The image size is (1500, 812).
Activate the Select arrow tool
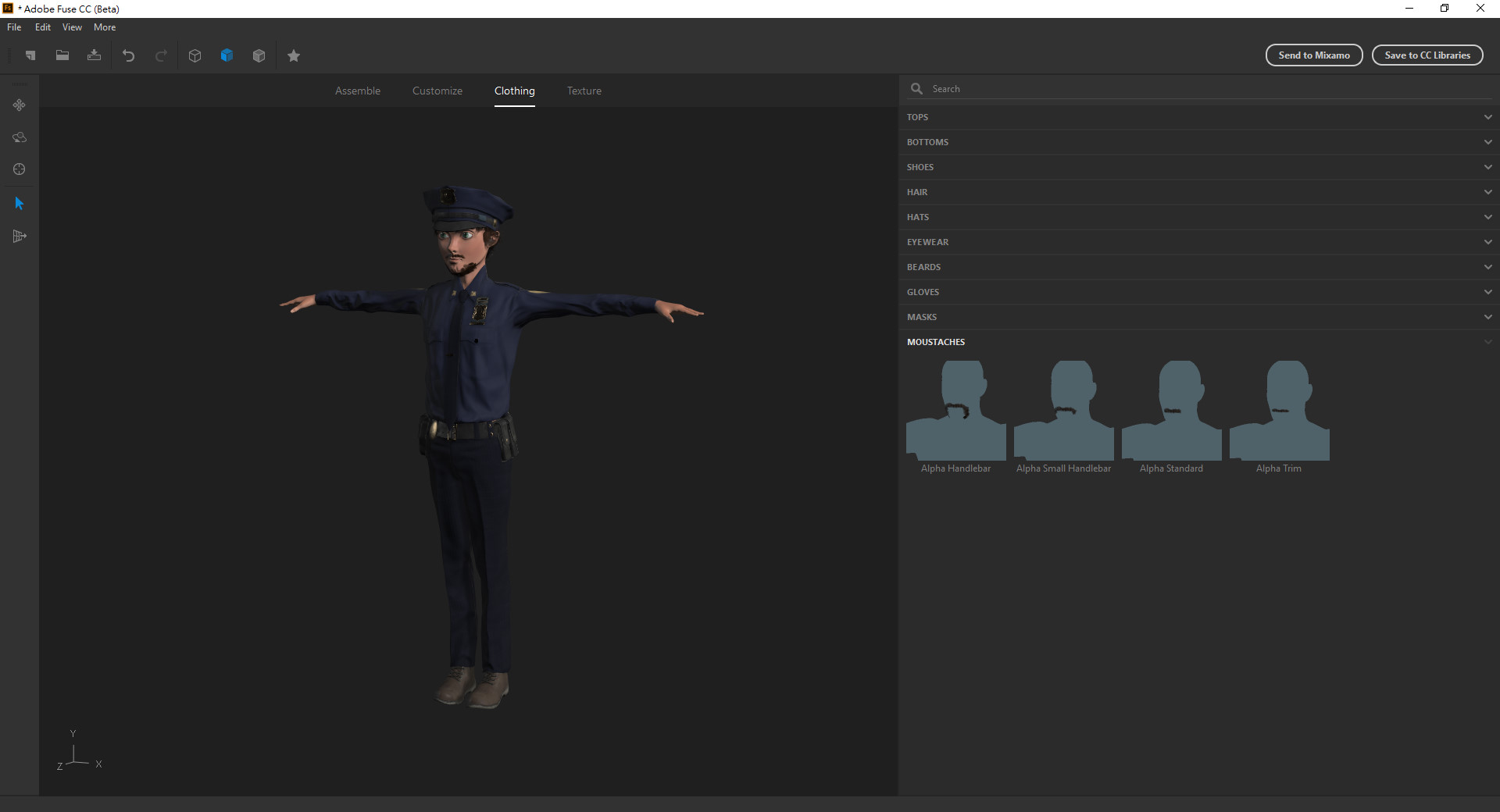[20, 204]
